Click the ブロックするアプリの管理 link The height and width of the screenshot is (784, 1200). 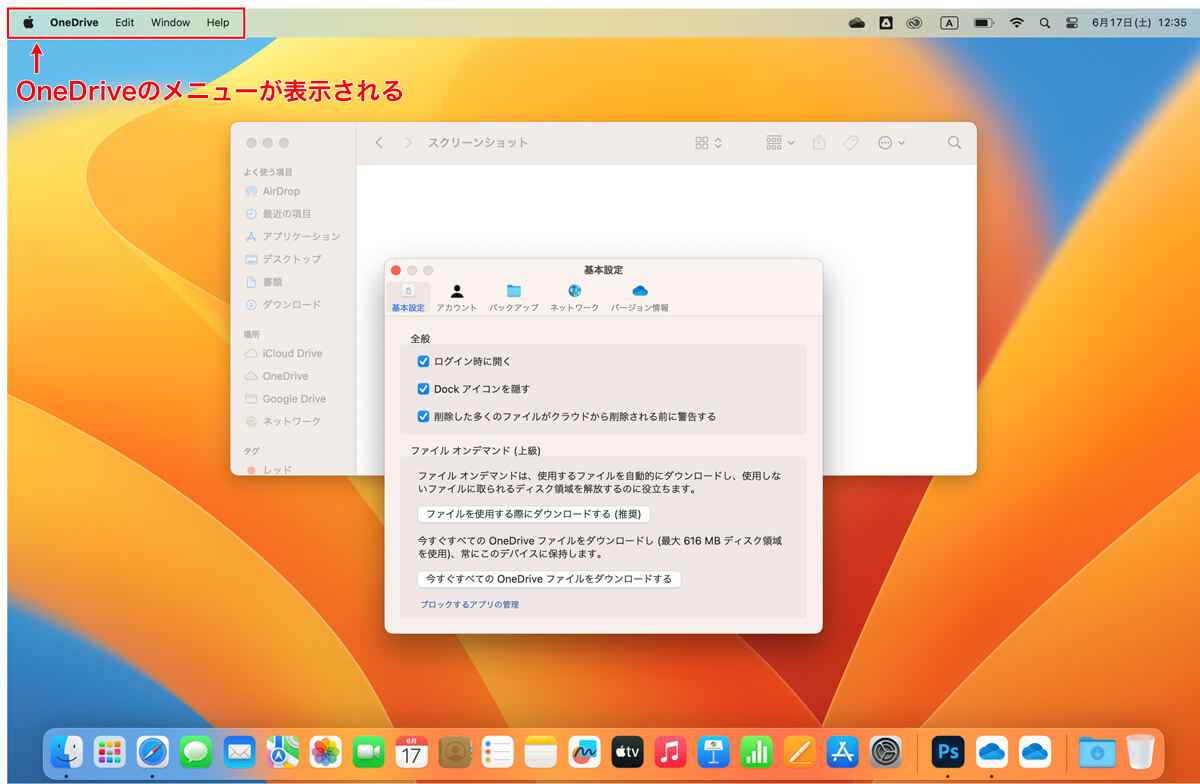[469, 605]
